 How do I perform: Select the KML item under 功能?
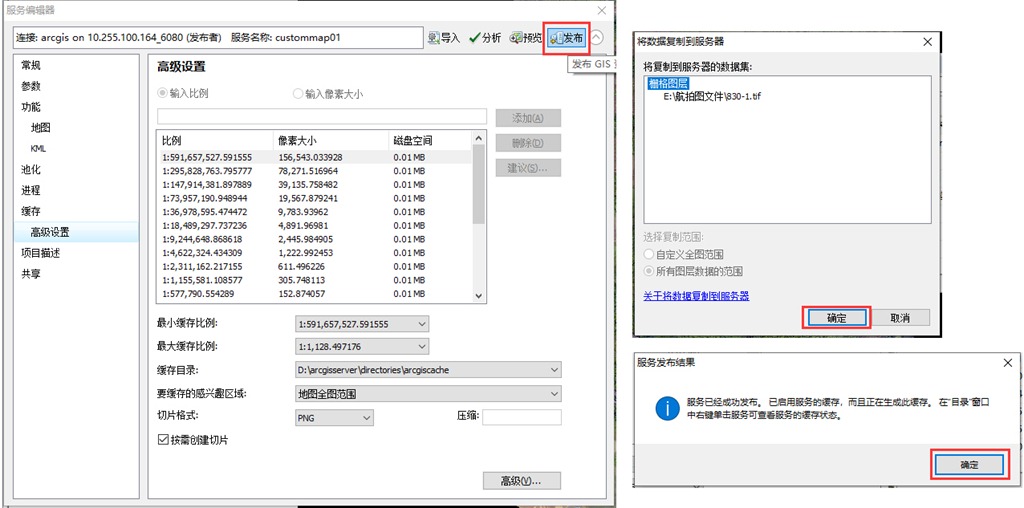pos(38,148)
